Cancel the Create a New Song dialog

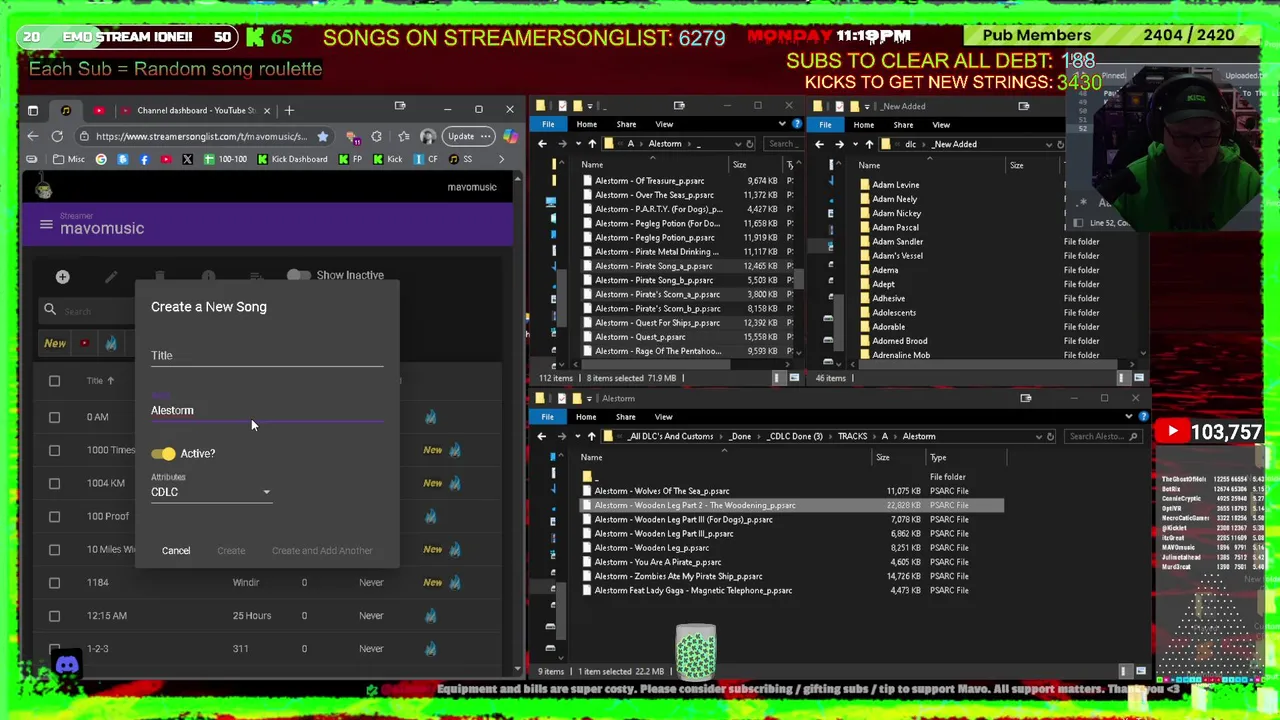pyautogui.click(x=176, y=551)
